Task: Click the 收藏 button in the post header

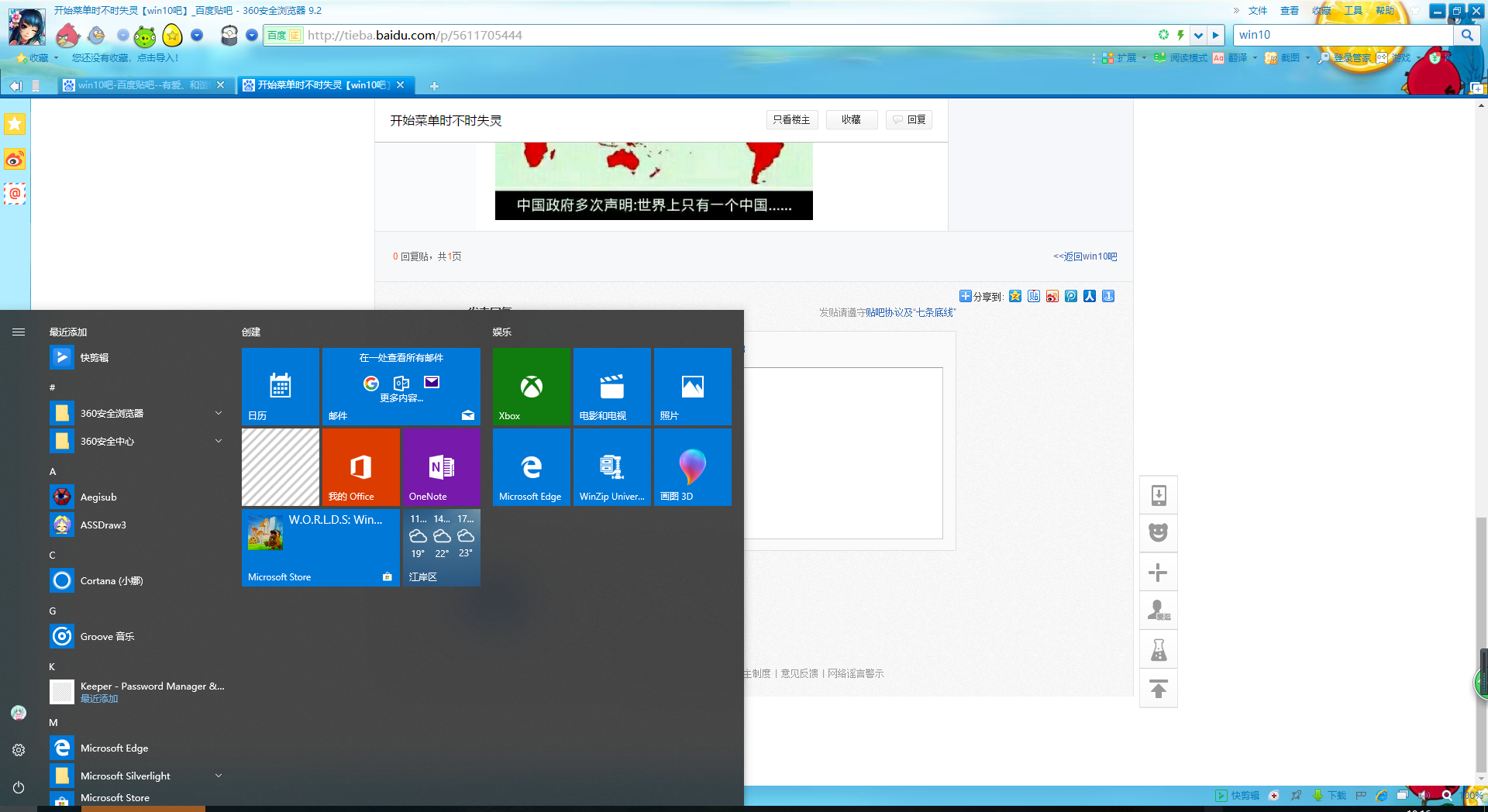Action: (852, 120)
